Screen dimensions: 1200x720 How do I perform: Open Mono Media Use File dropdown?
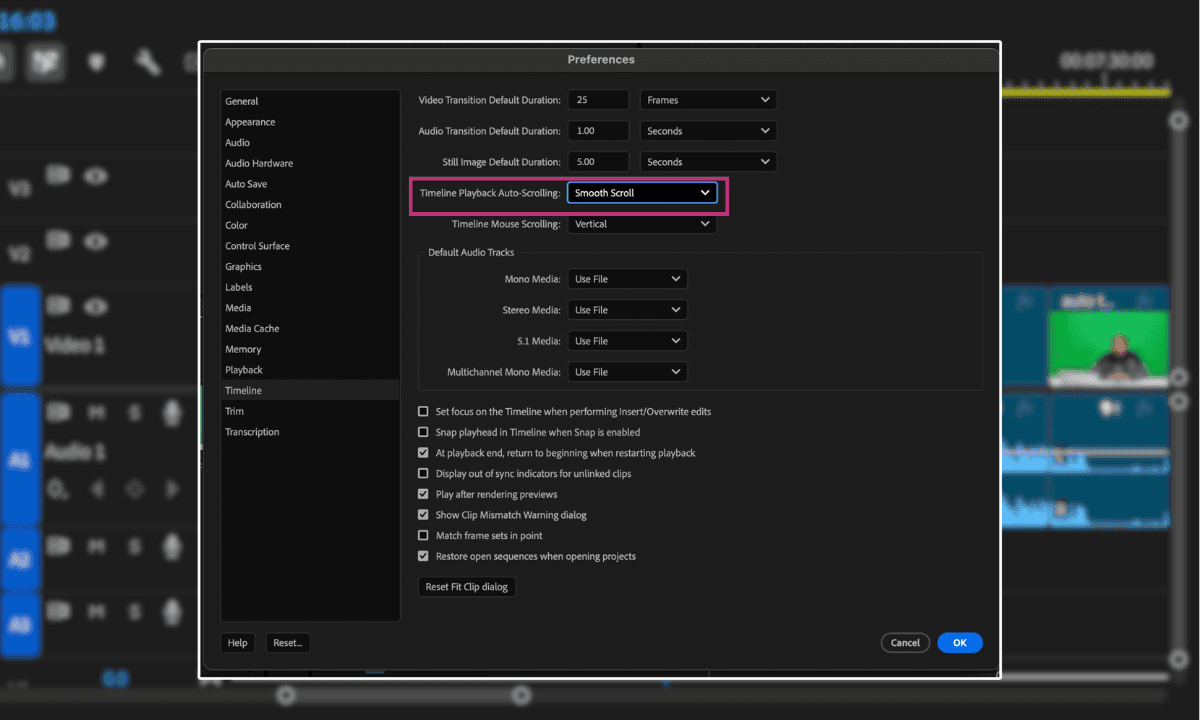click(627, 279)
